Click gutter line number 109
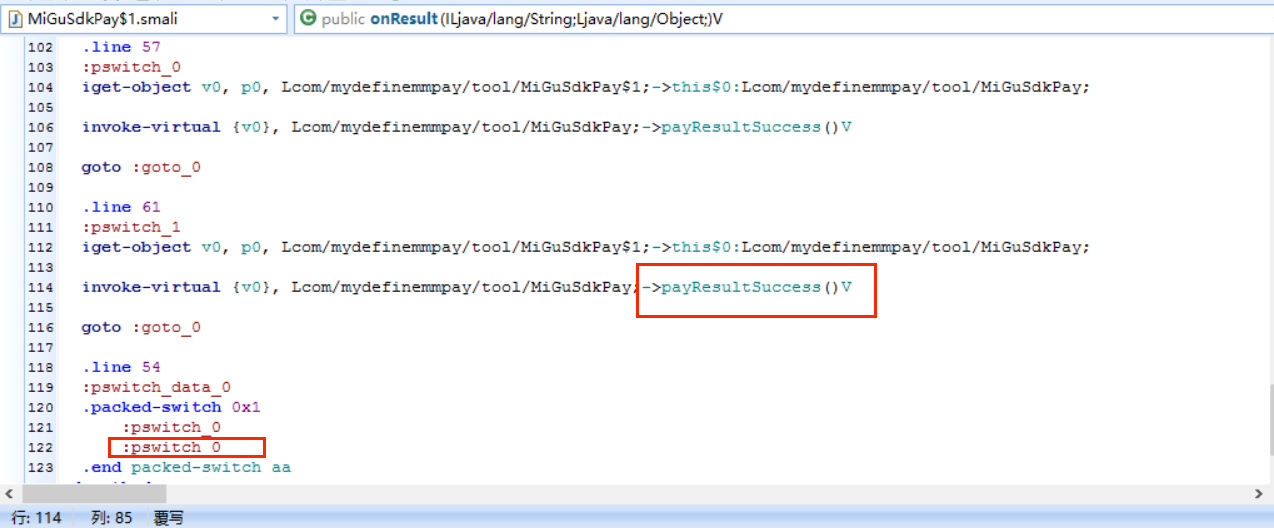 (x=41, y=187)
